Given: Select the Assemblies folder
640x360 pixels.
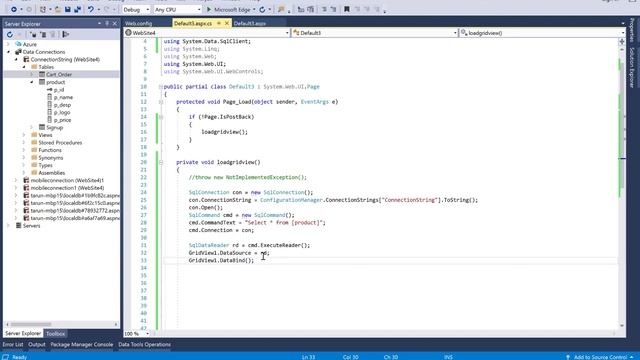Looking at the screenshot, I should [52, 173].
